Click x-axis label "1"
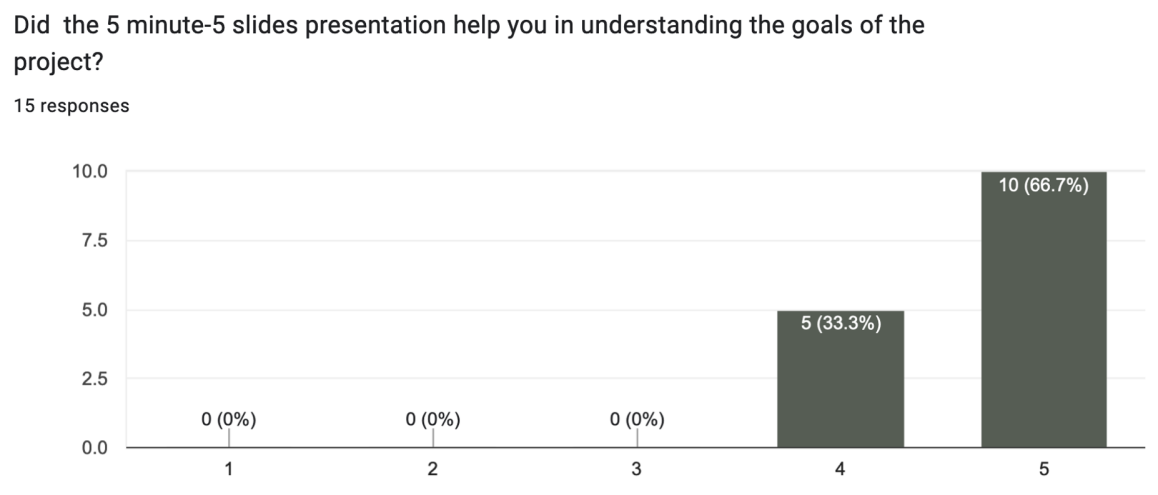This screenshot has width=1158, height=495. coord(229,470)
